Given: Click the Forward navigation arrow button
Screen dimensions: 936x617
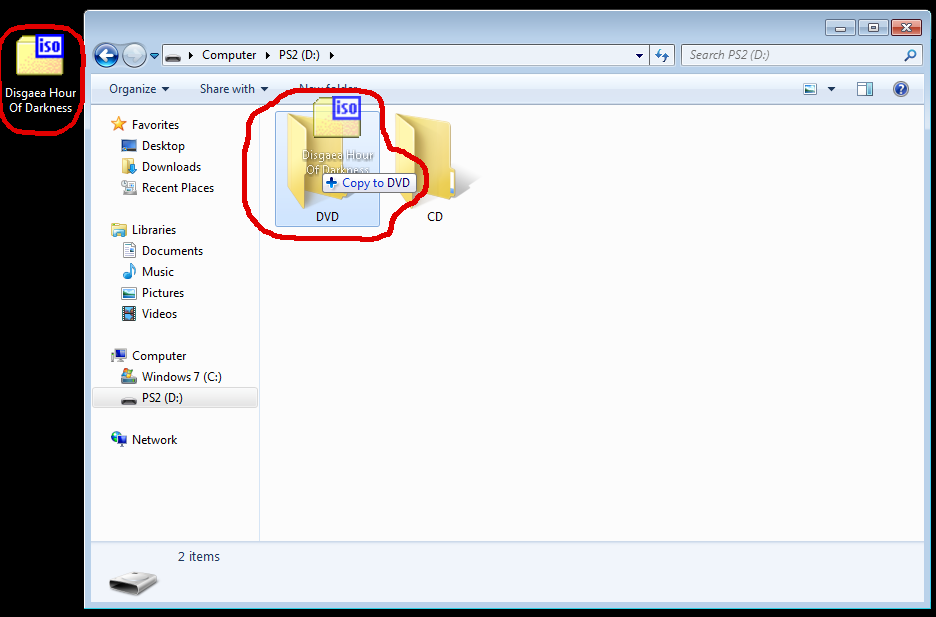Looking at the screenshot, I should [x=134, y=55].
